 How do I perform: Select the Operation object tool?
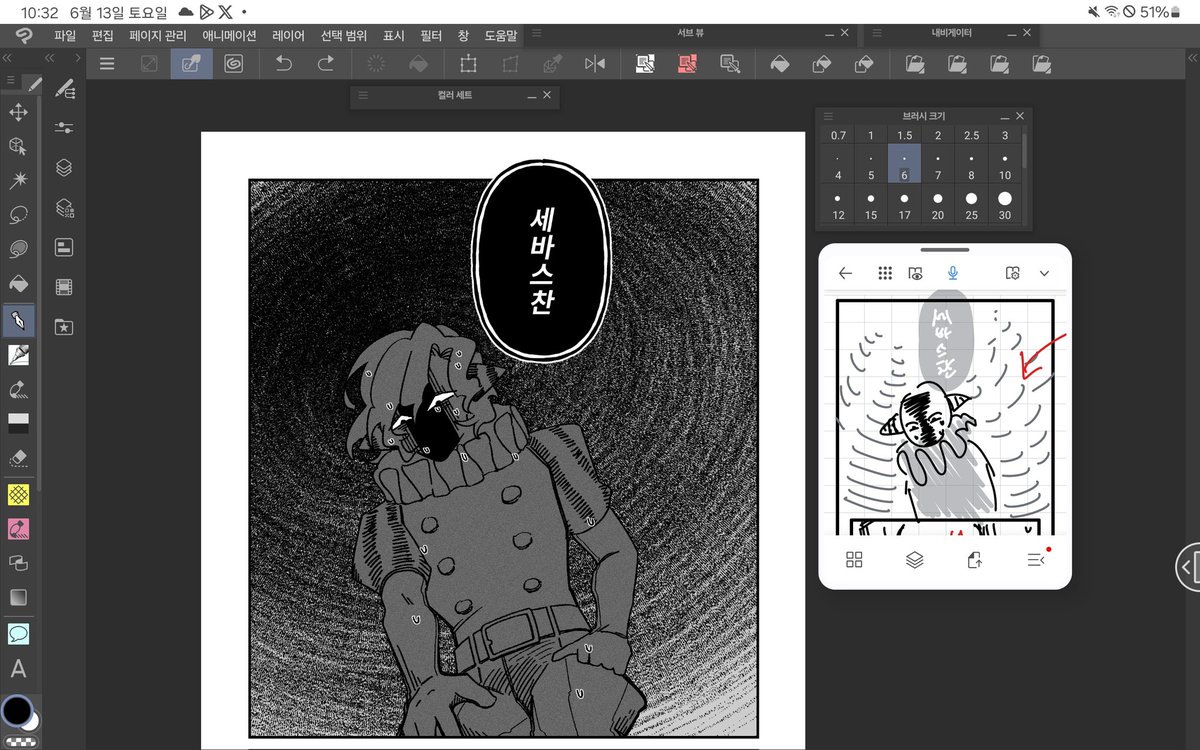coord(18,146)
